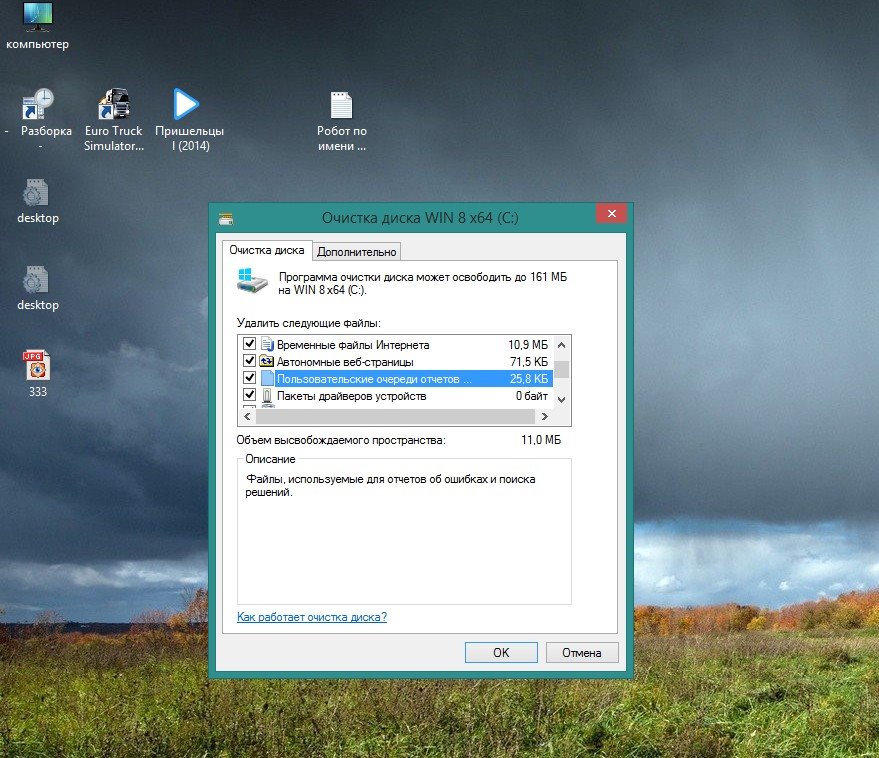The image size is (879, 758).
Task: Open the Разборка shortcut icon
Action: coord(39,105)
